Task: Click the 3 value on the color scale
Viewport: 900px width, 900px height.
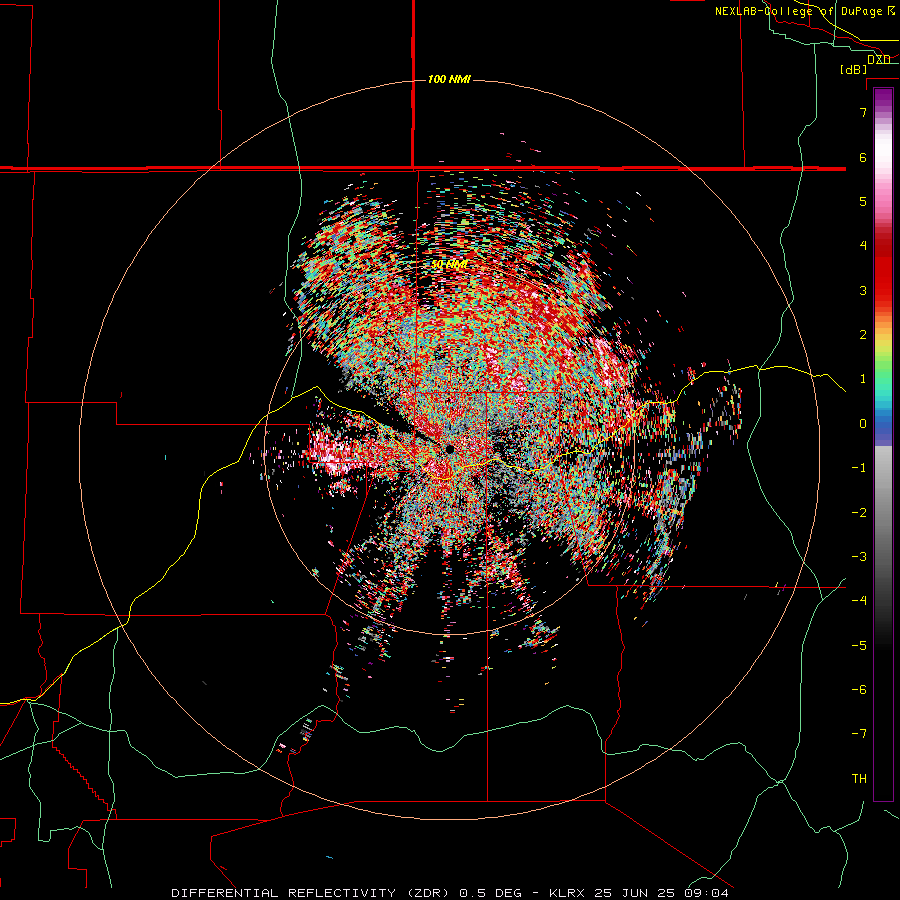Action: [x=863, y=290]
